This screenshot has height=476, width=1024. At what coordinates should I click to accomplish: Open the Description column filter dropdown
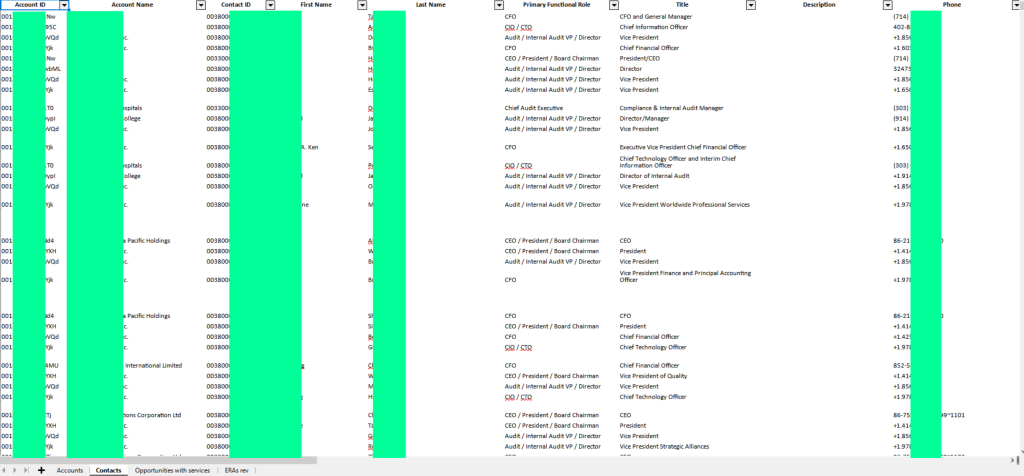[888, 5]
